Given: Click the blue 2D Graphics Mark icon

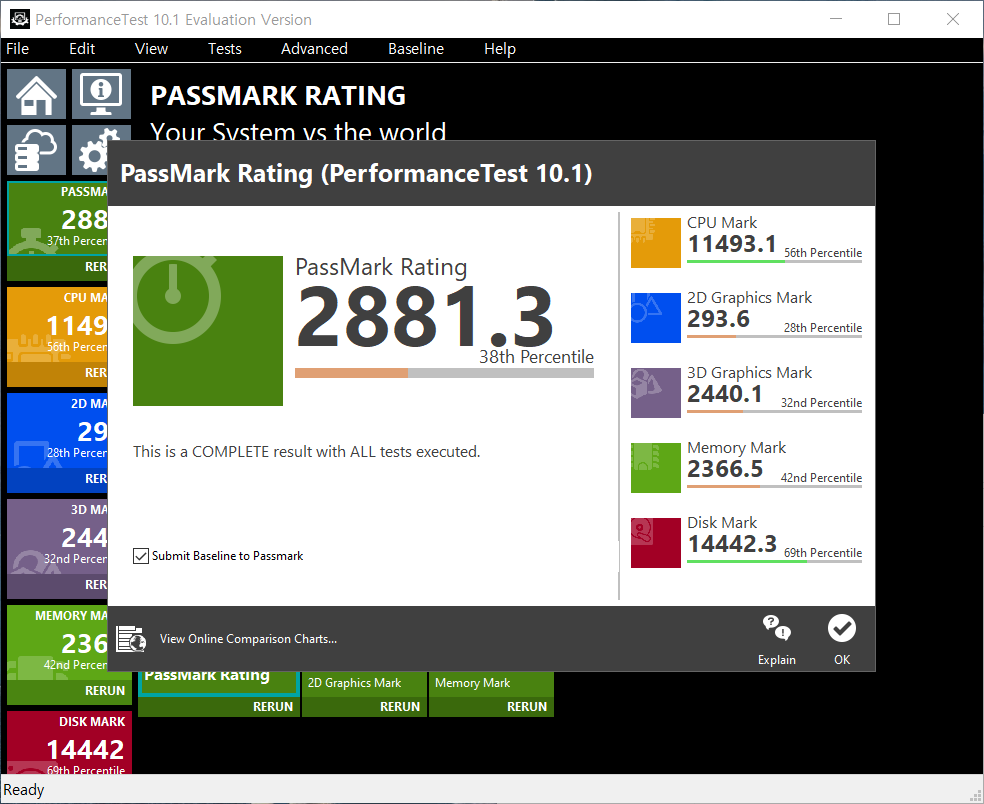Looking at the screenshot, I should (656, 318).
